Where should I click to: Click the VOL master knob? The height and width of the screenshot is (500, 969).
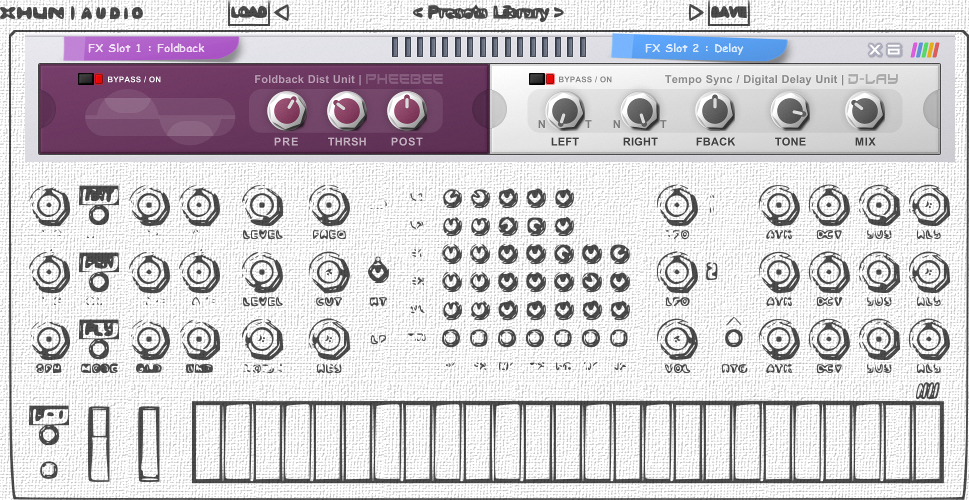coord(677,339)
